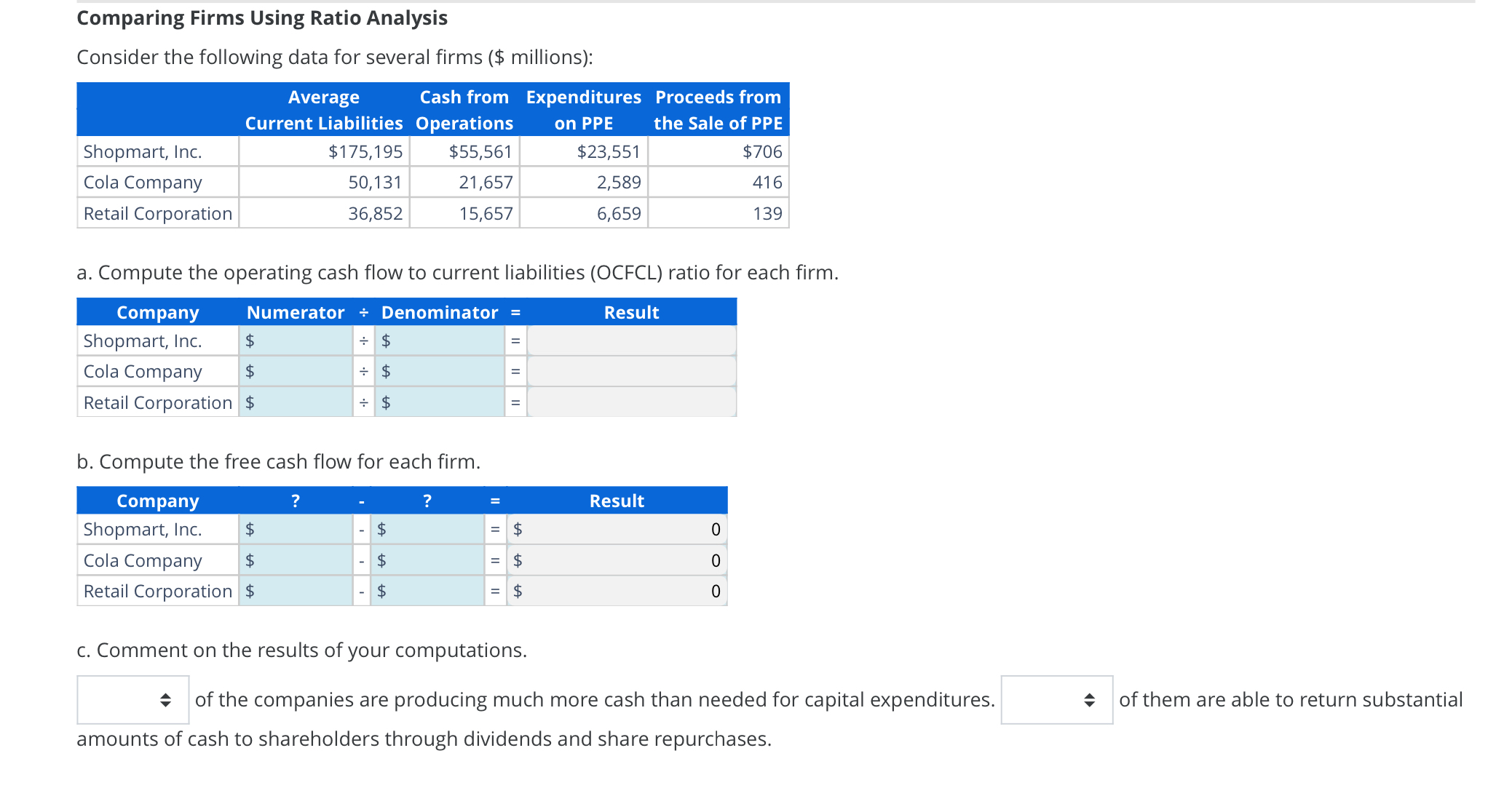
Task: Select Retail Corporation's Result field in table a
Action: click(632, 402)
